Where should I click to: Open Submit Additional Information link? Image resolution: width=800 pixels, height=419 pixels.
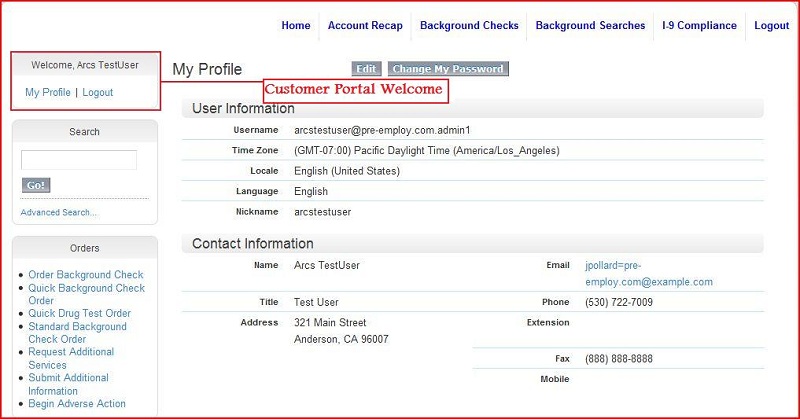coord(68,384)
